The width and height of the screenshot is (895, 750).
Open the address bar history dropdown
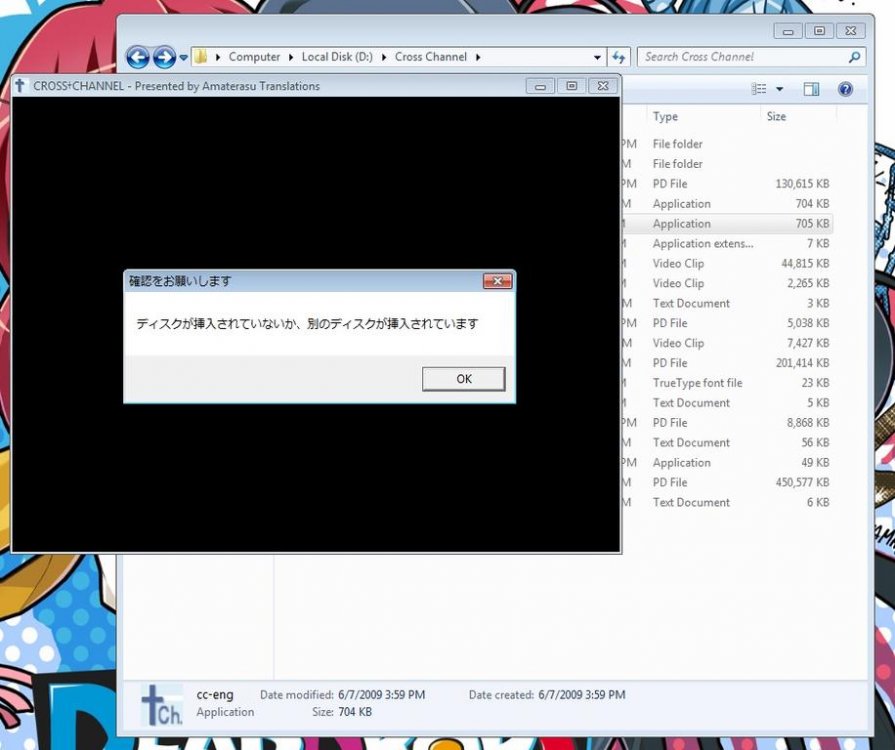coord(597,57)
